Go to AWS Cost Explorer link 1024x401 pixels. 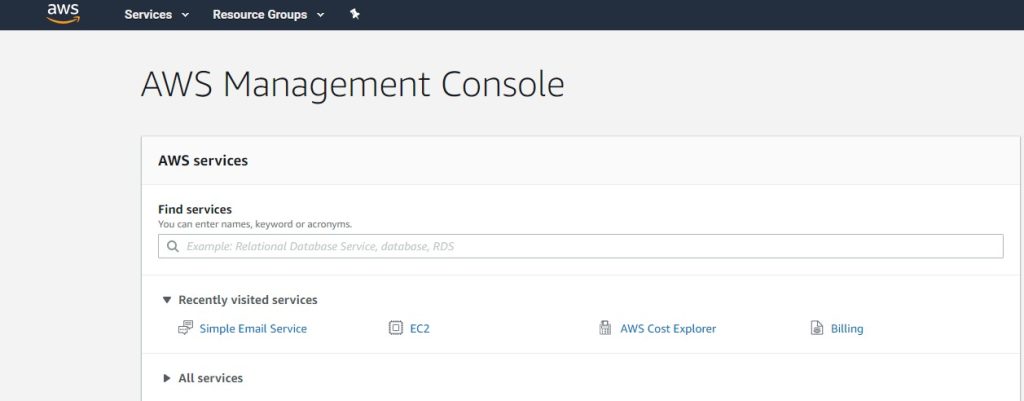[x=668, y=329]
